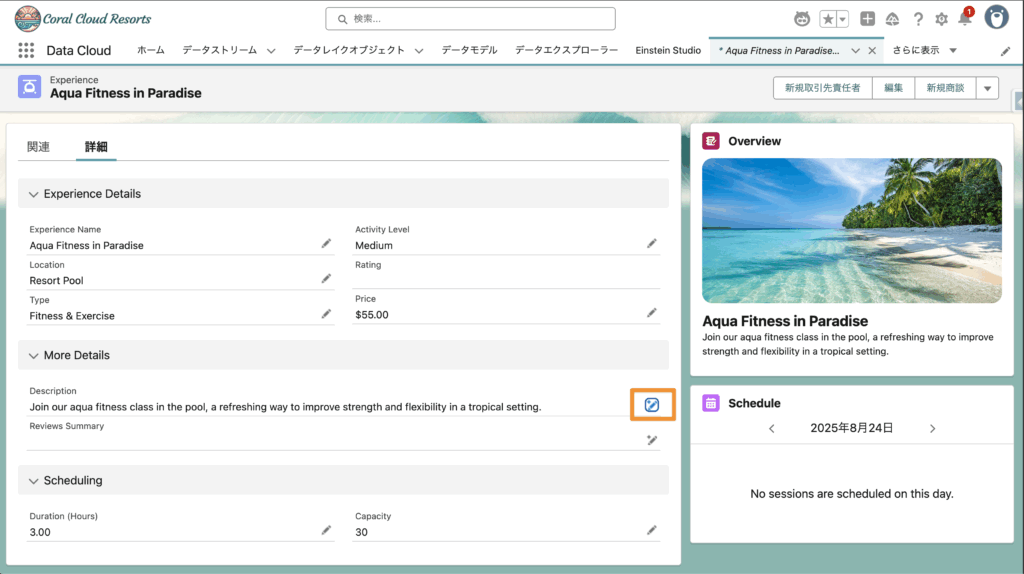1024x574 pixels.
Task: Collapse the Scheduling section
Action: 34,481
